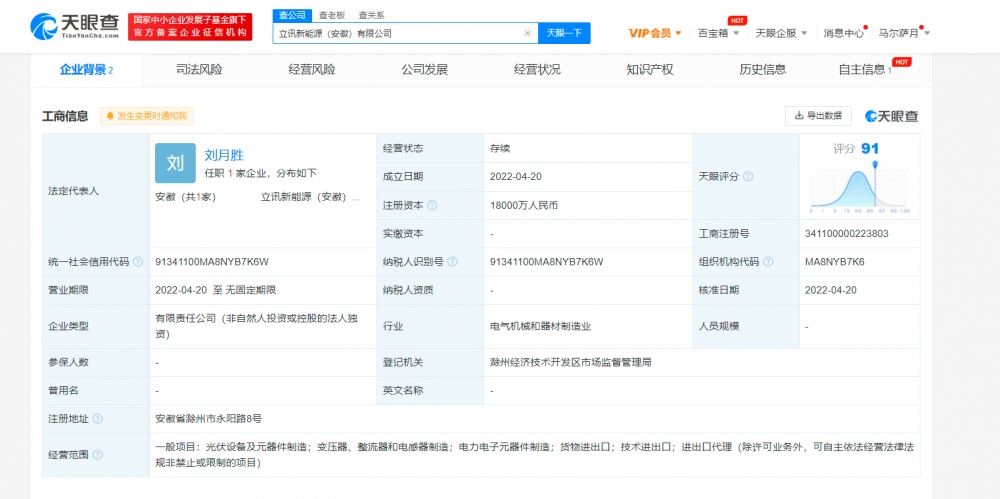Click help icon beside 注册资本
The height and width of the screenshot is (499, 1000).
(432, 205)
